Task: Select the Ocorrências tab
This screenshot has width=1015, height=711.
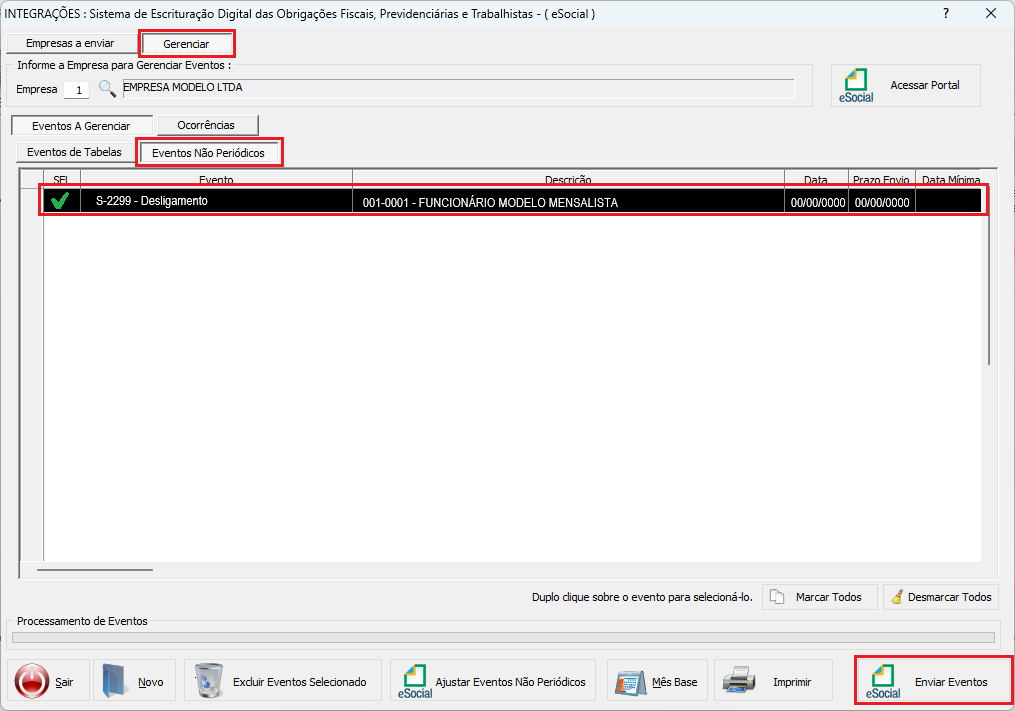Action: pos(206,125)
